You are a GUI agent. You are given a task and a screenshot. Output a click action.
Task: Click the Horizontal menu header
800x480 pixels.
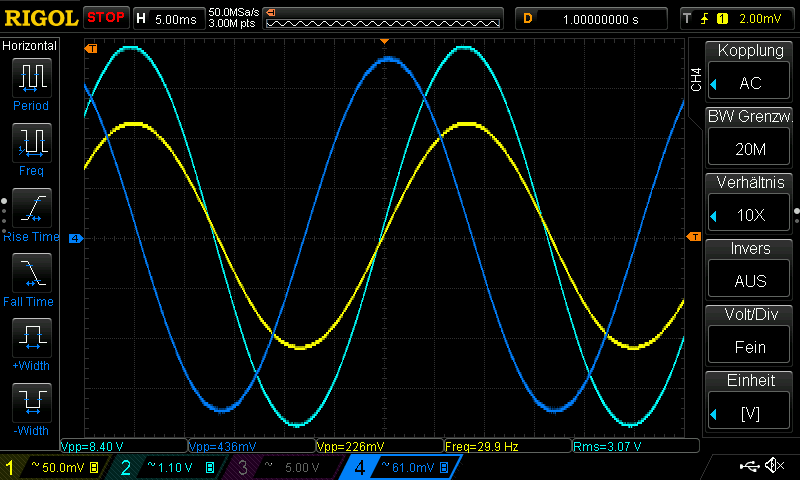(x=30, y=45)
